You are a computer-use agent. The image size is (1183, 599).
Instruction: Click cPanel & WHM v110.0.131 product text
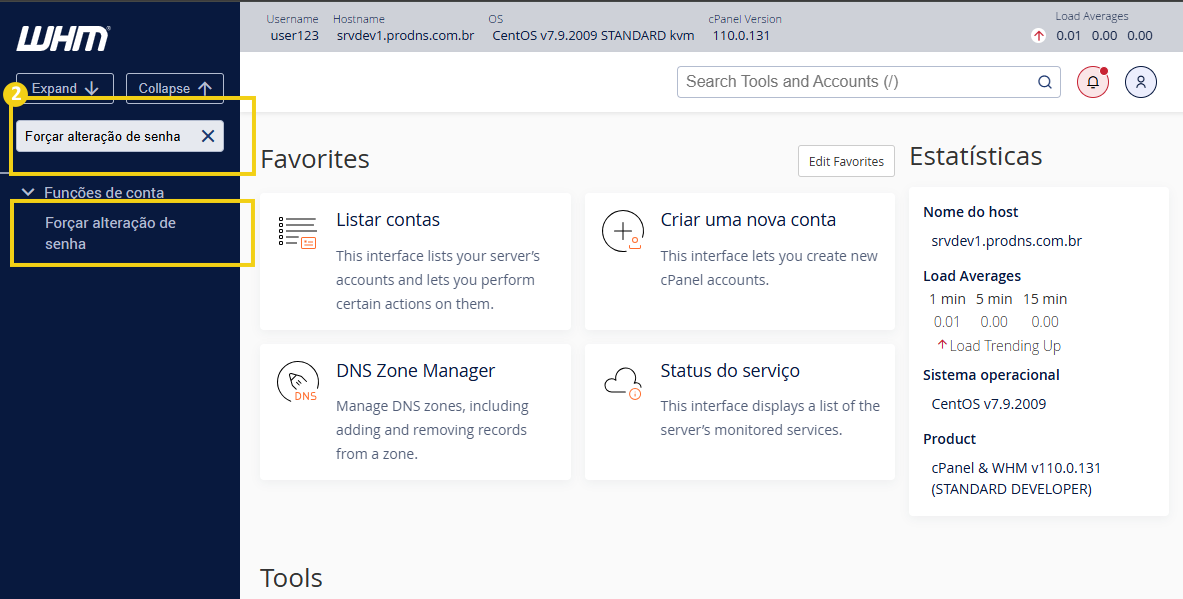[x=1016, y=478]
